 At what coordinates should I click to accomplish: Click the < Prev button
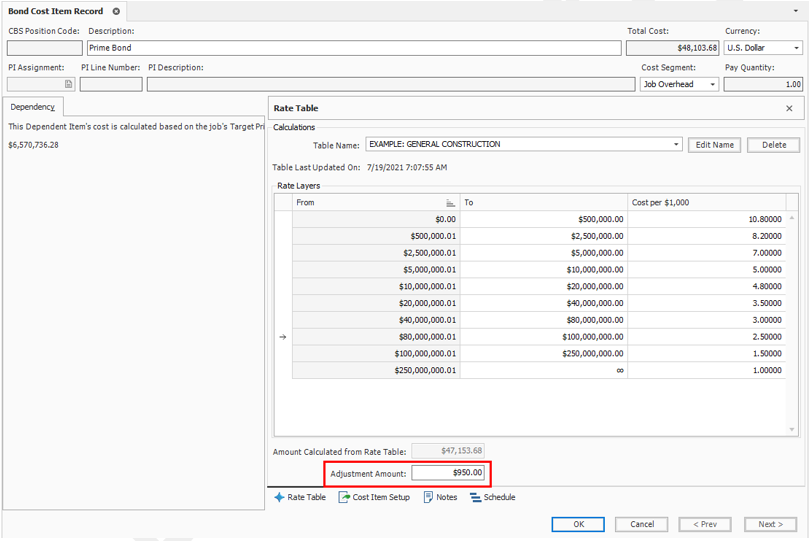(x=705, y=524)
